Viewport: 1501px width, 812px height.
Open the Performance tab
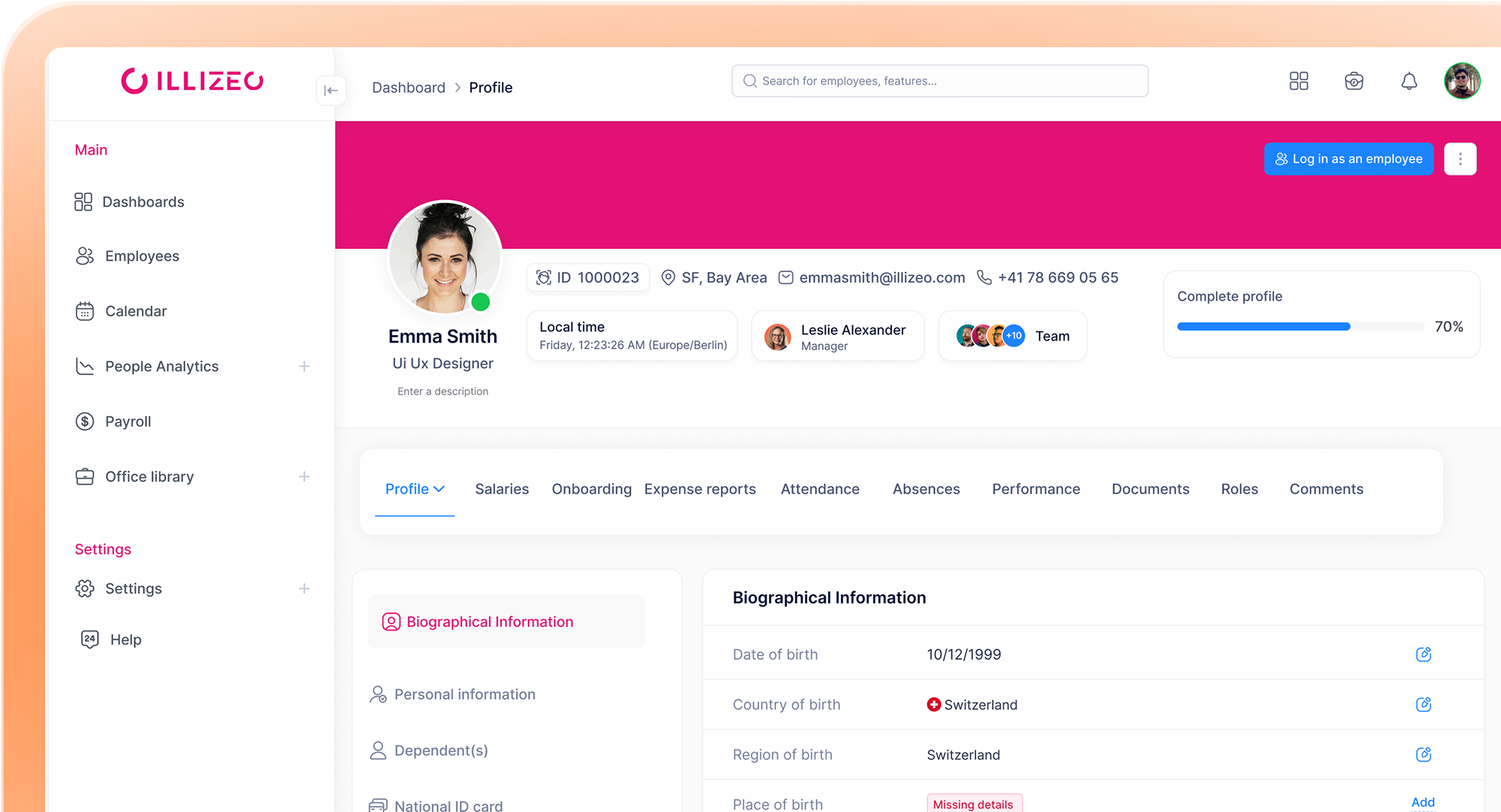[x=1036, y=489]
